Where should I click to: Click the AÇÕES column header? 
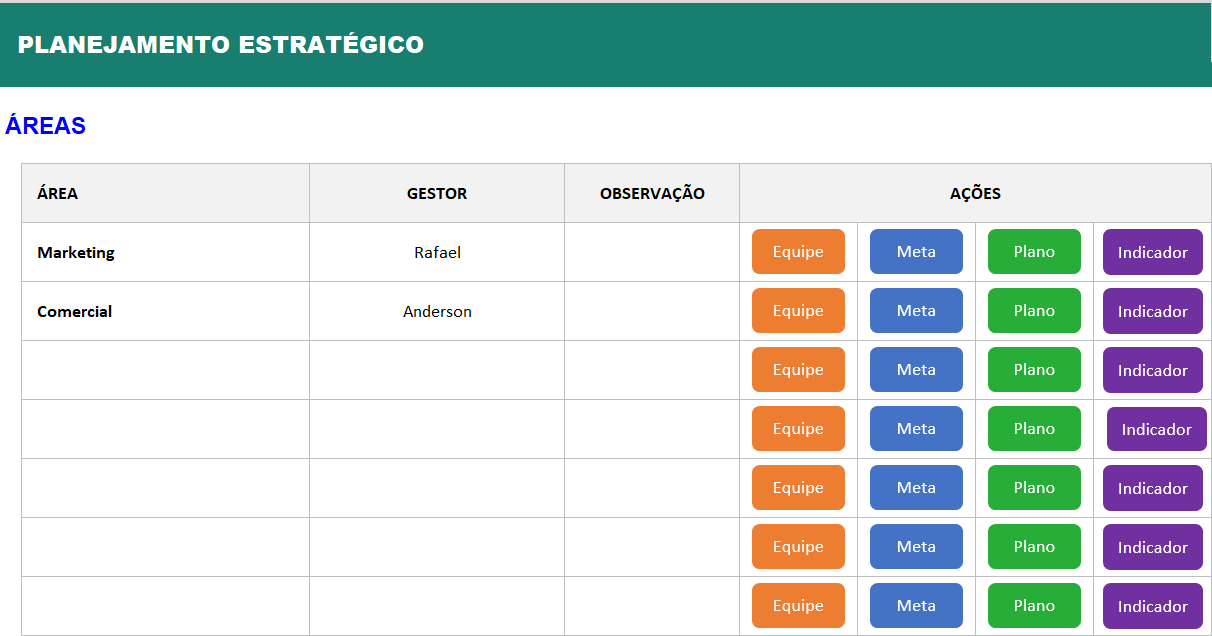pyautogui.click(x=975, y=194)
